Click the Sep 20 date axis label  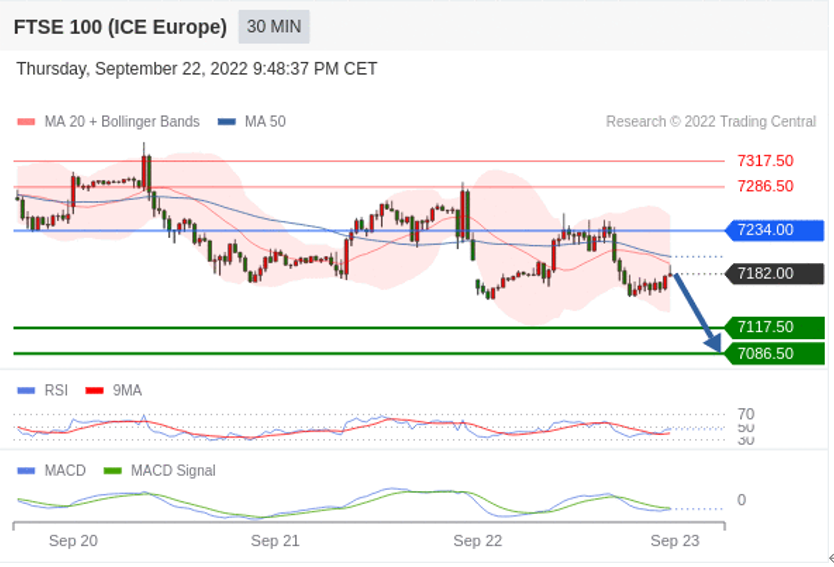tap(73, 541)
